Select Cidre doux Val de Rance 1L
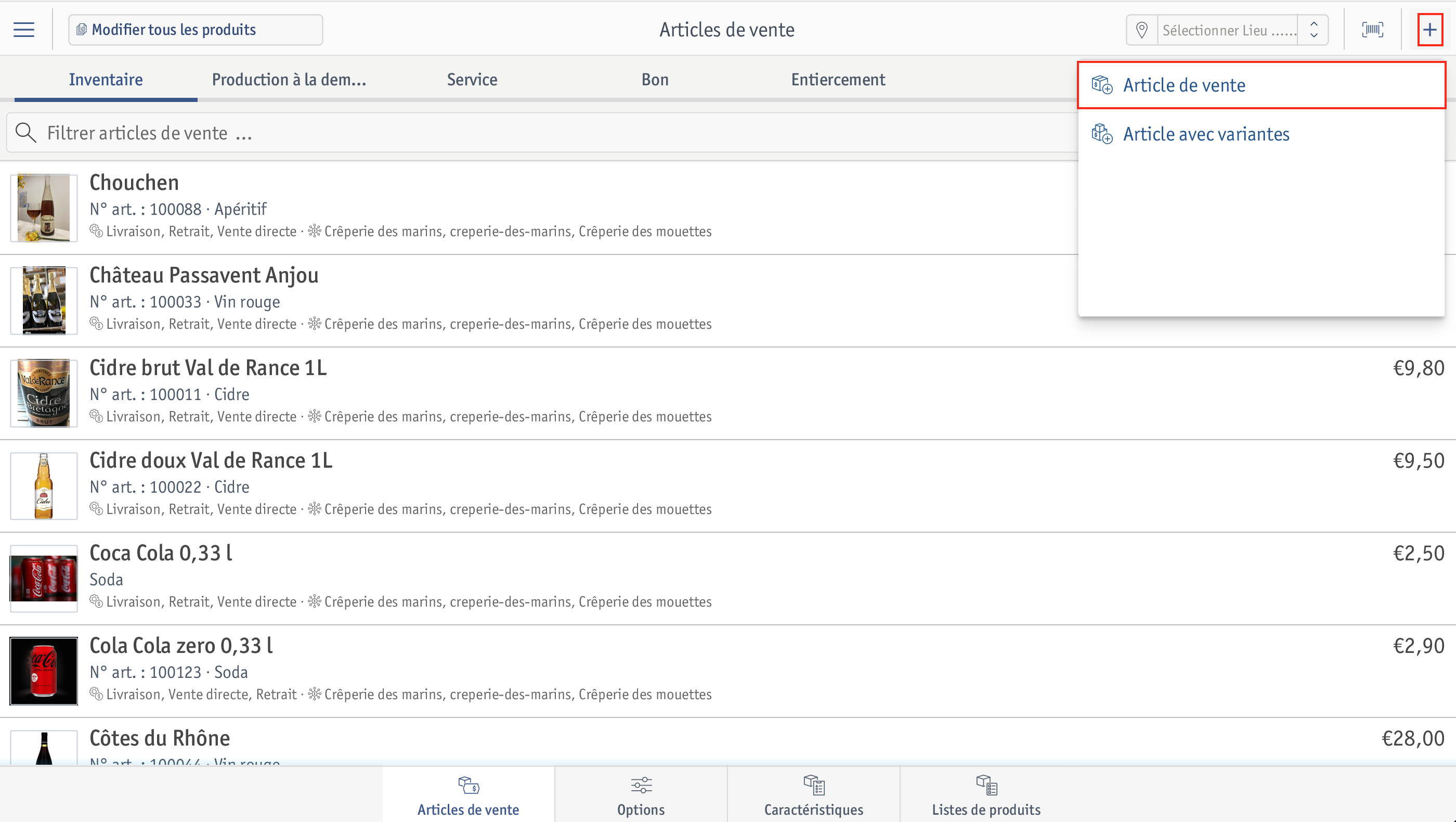Screen dimensions: 1456x822 point(211,461)
